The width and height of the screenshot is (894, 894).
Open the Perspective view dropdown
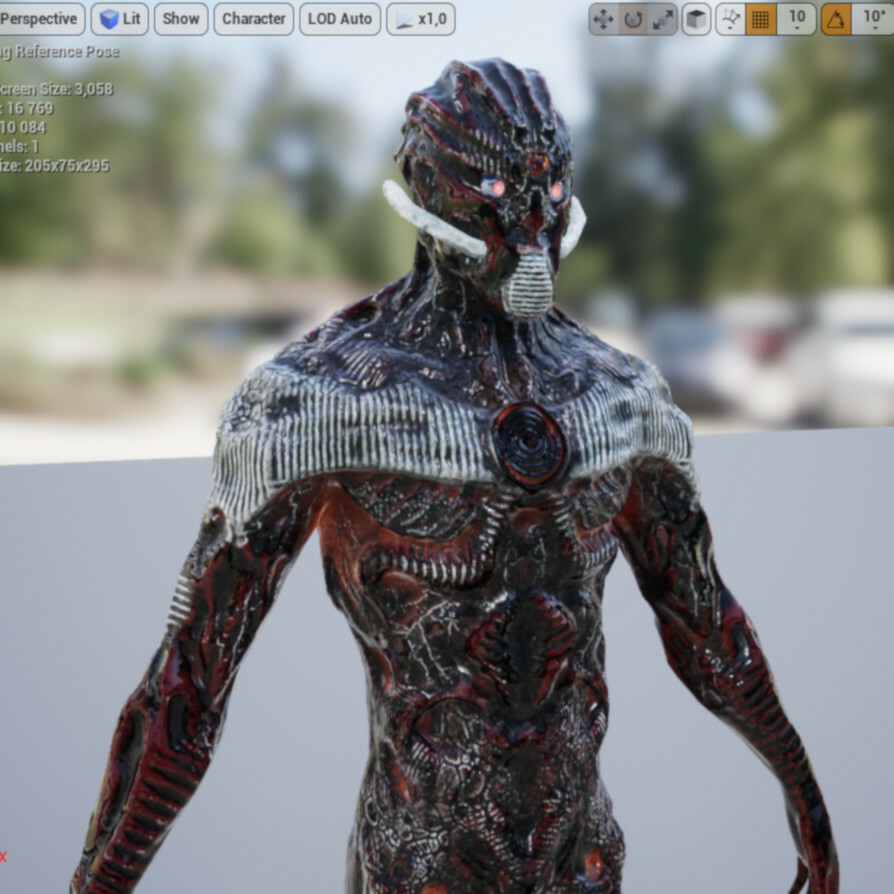click(38, 17)
